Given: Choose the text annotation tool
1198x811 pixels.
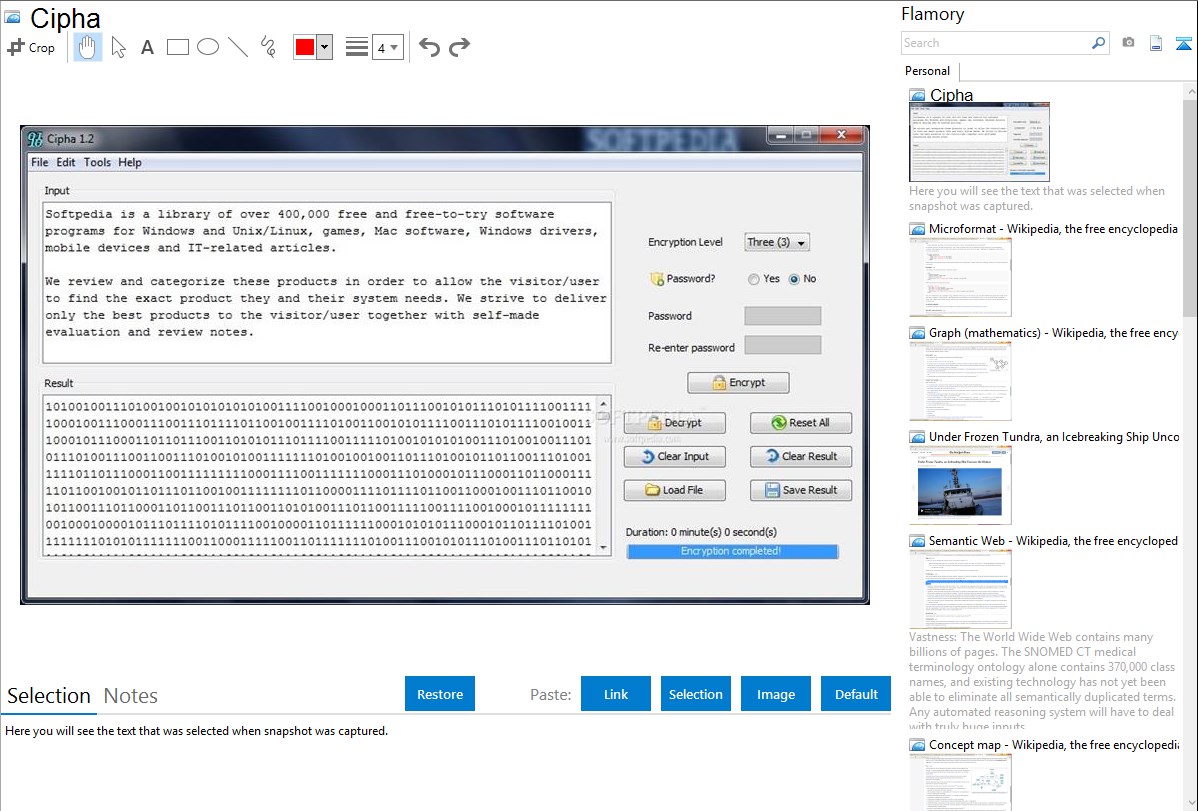Looking at the screenshot, I should click(147, 47).
